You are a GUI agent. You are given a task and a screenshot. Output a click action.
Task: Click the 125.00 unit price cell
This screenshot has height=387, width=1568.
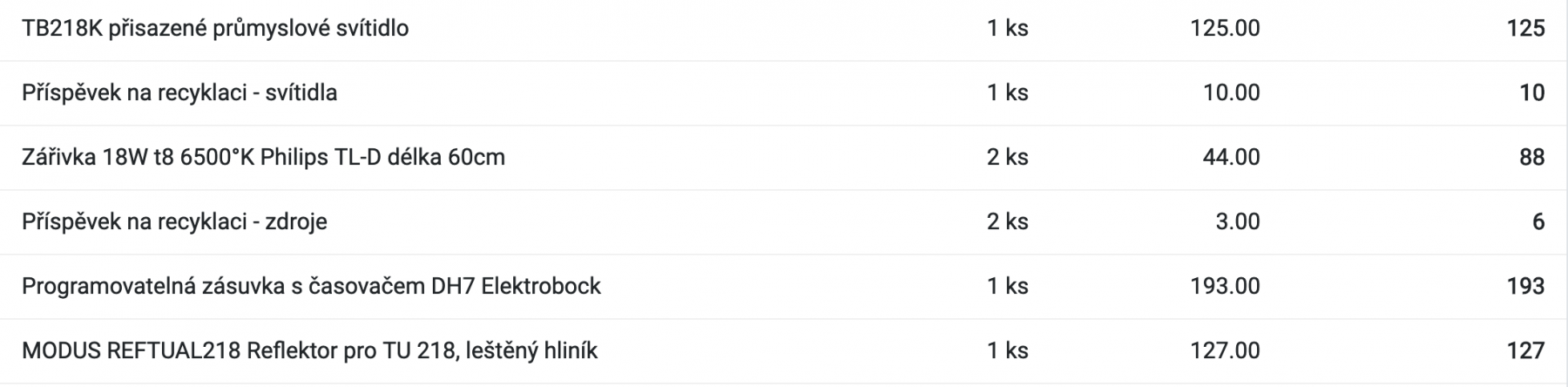(1225, 28)
